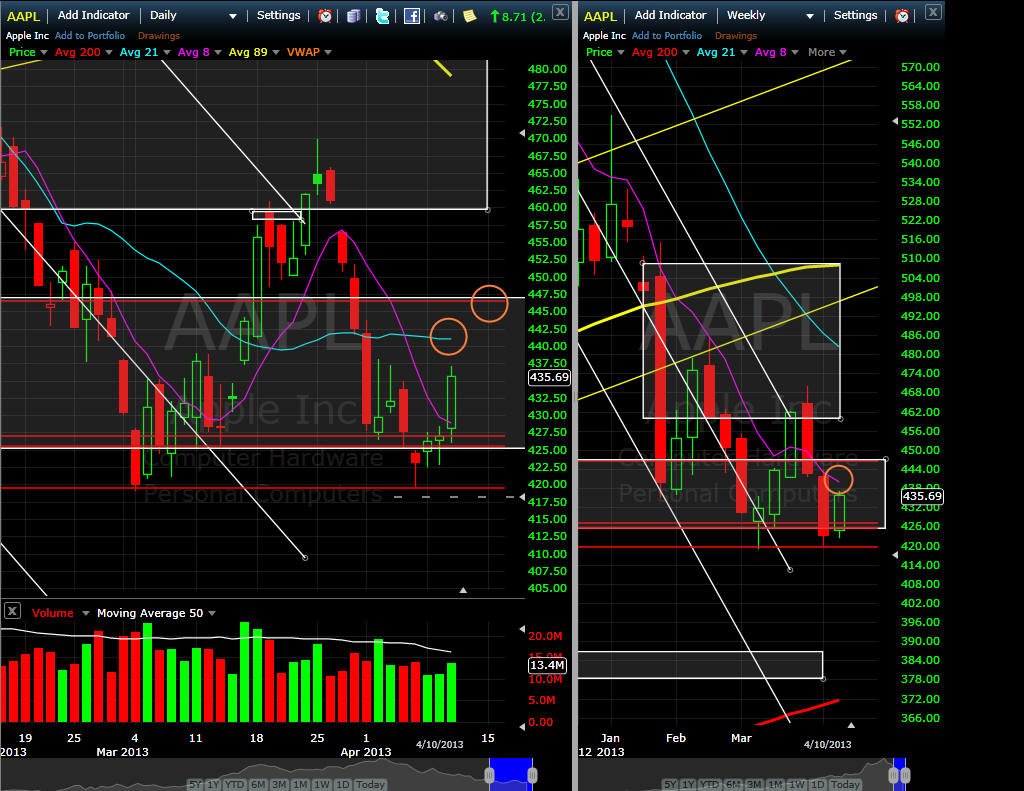Image resolution: width=1024 pixels, height=791 pixels.
Task: Click the camera snapshot icon
Action: 441,16
